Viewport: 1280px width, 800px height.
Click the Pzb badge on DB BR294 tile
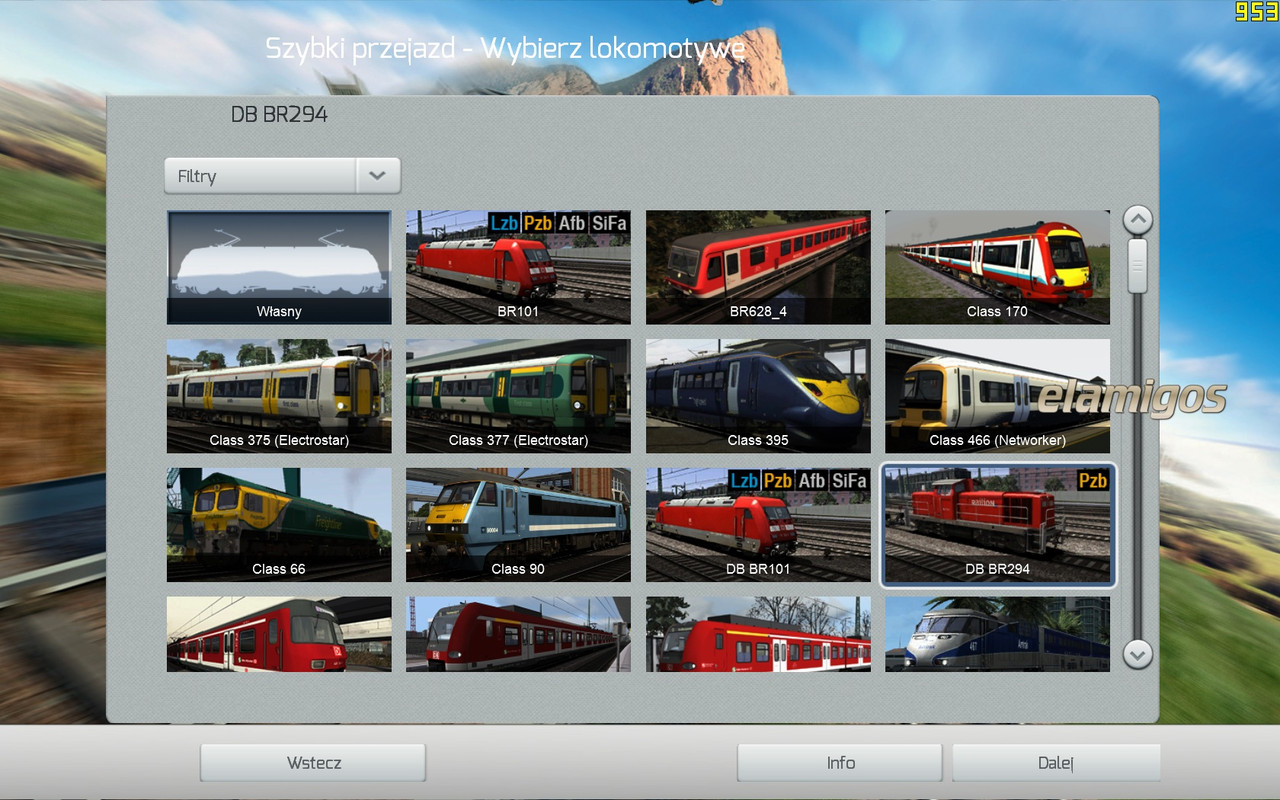point(1093,481)
